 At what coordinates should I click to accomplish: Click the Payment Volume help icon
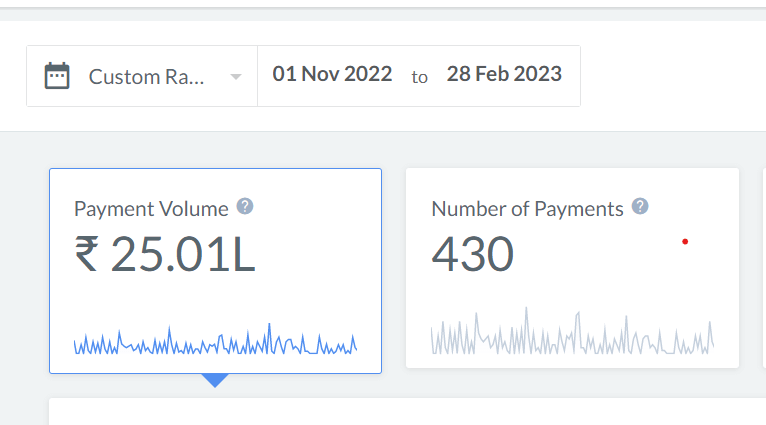(245, 207)
